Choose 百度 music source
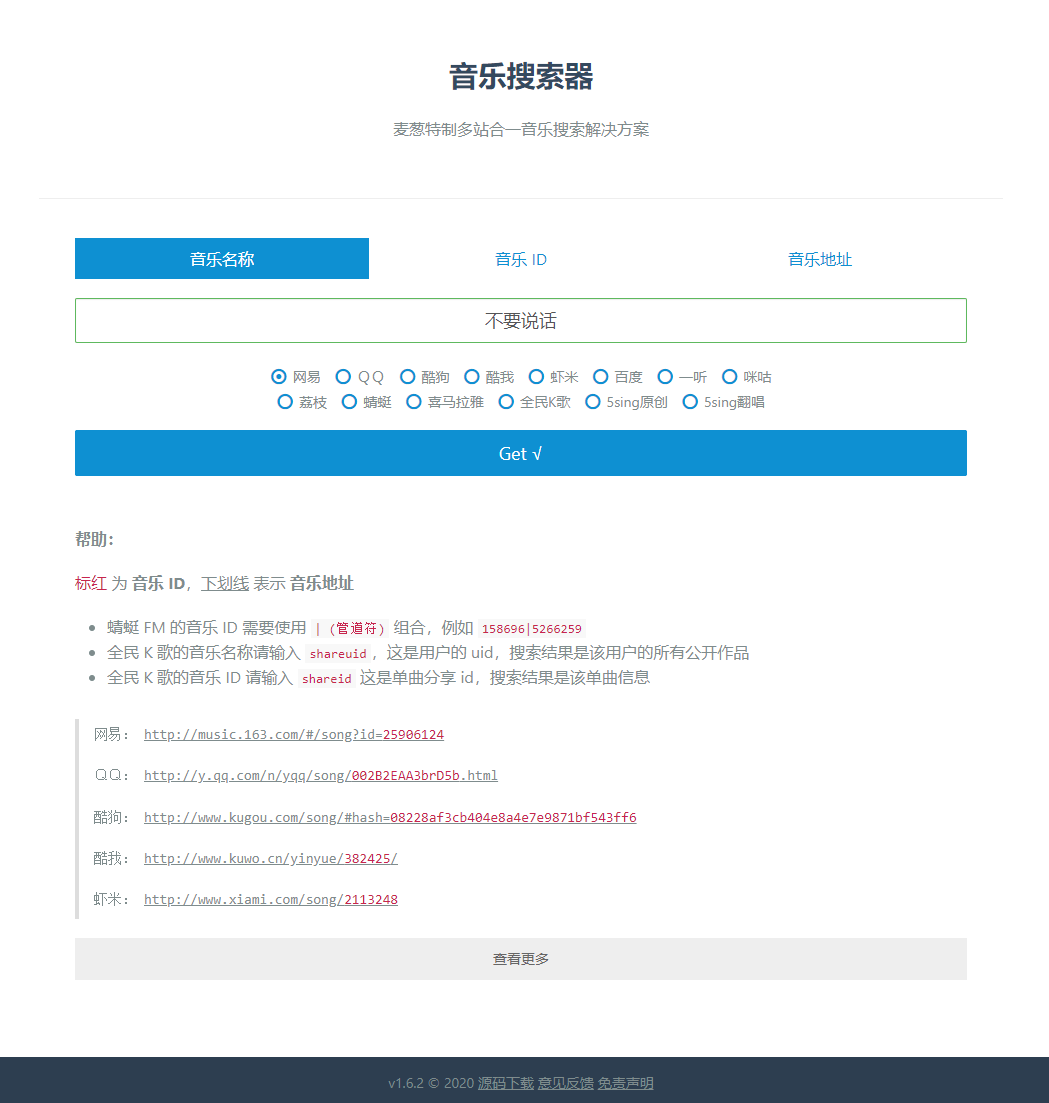This screenshot has height=1103, width=1049. tap(600, 377)
